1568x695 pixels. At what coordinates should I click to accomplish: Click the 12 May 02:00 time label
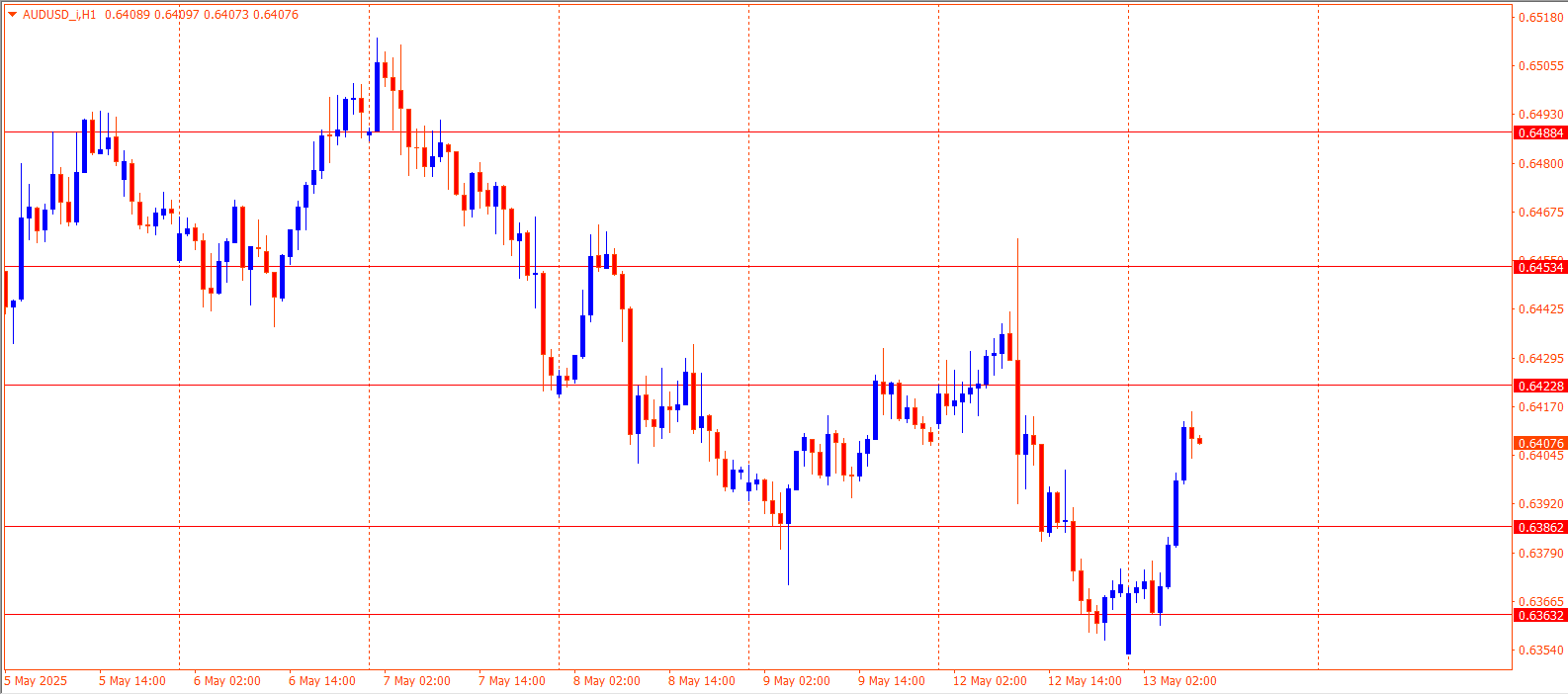[990, 681]
